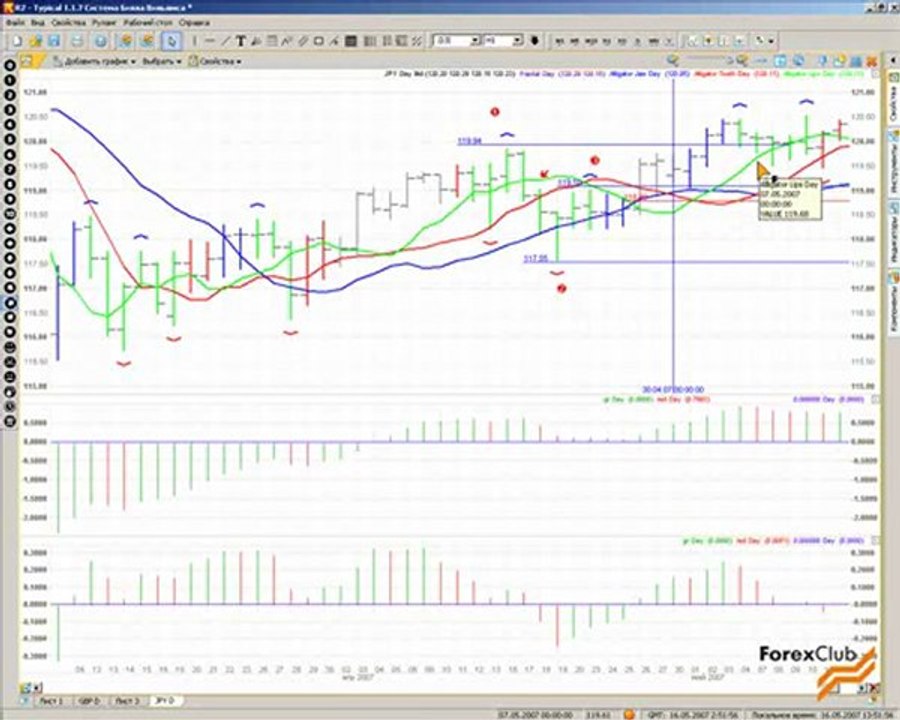This screenshot has width=900, height=720.
Task: Click the blue globe refresh icon in chart toolbar
Action: pyautogui.click(x=798, y=61)
